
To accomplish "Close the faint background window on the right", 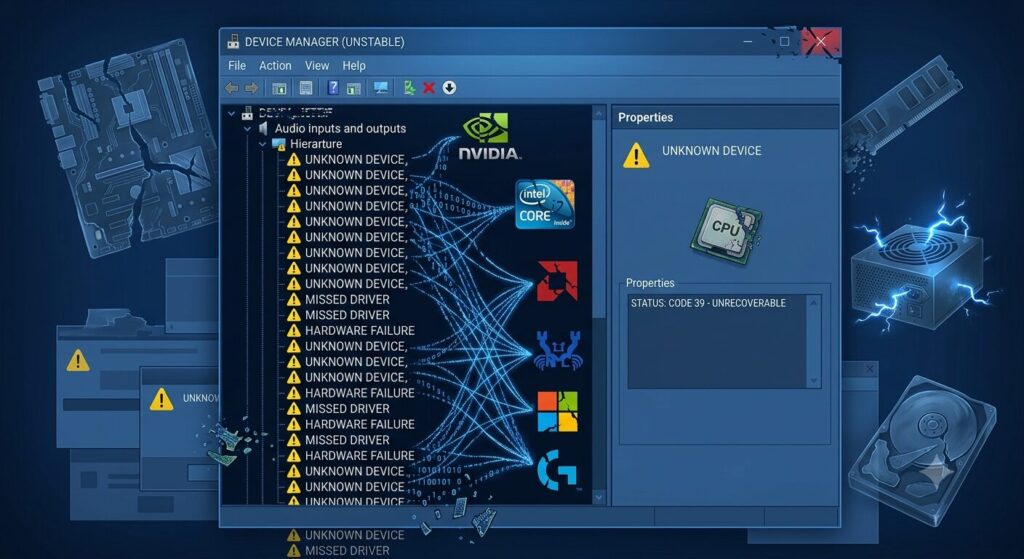I will (x=869, y=370).
